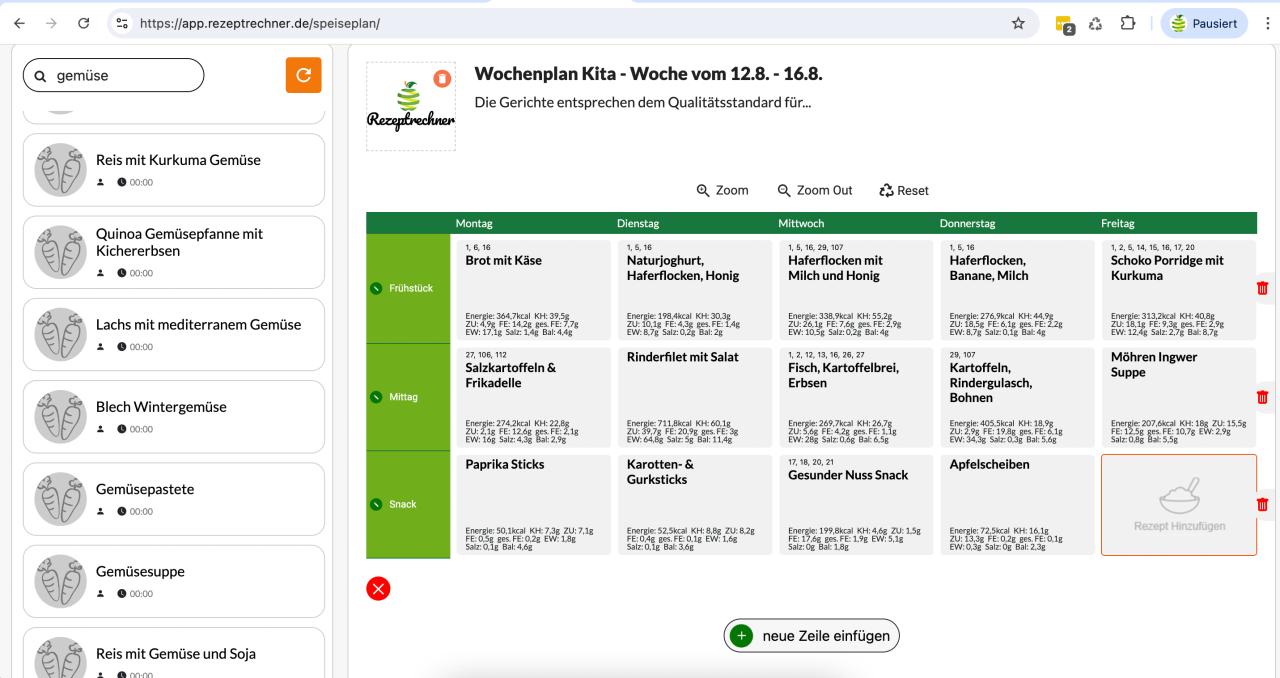Click the person icon on Blech Wintergemüse
The width and height of the screenshot is (1280, 678).
[x=99, y=428]
